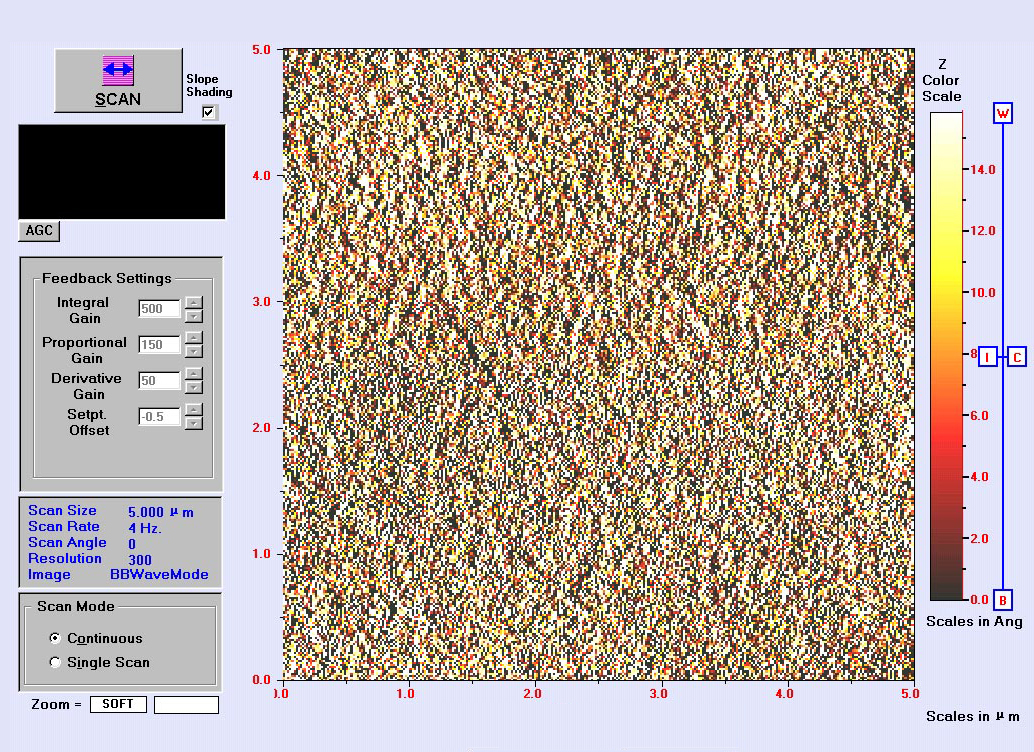Click the Image value BBWaveMode
The image size is (1034, 752).
159,575
